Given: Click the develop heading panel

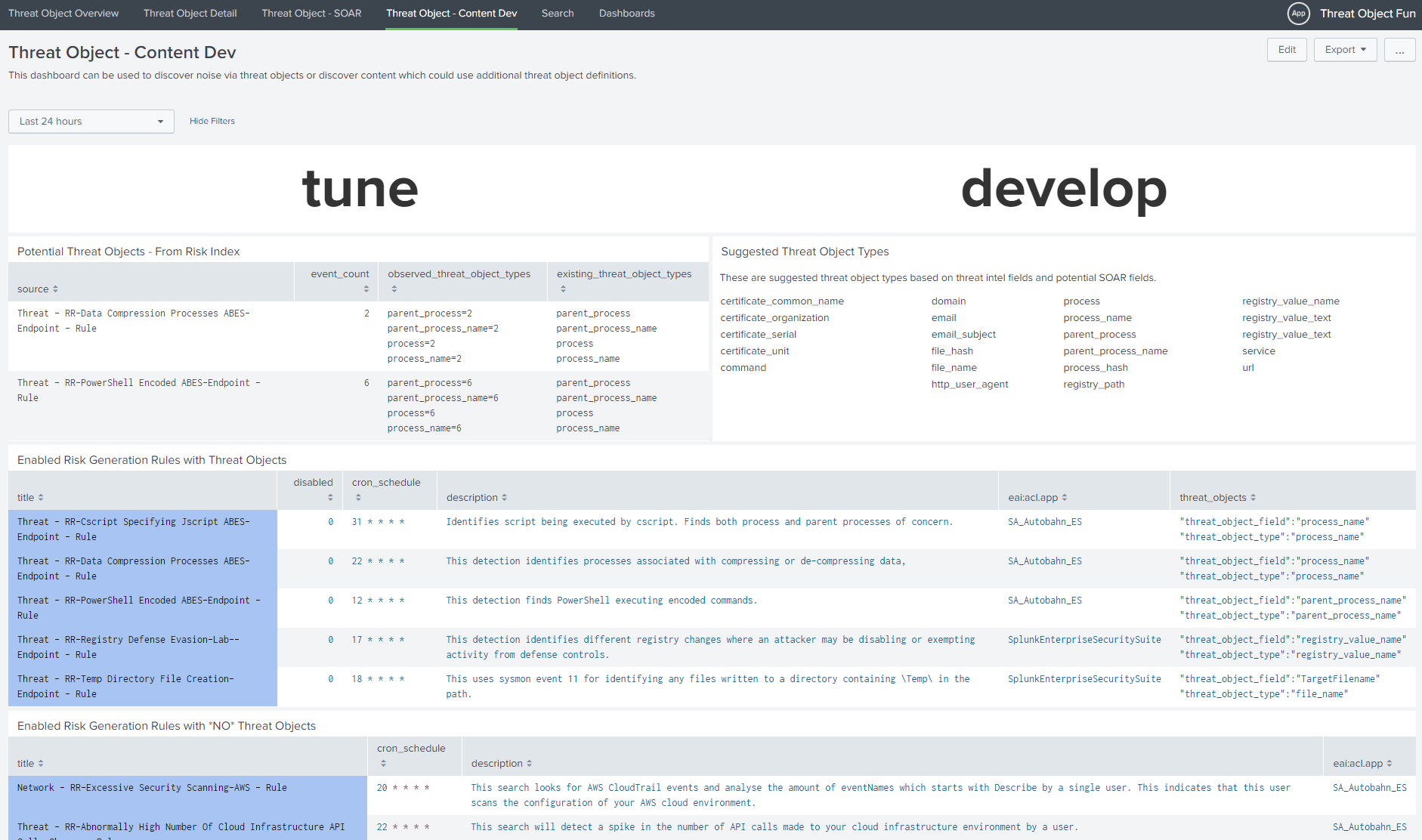Looking at the screenshot, I should tap(1064, 189).
